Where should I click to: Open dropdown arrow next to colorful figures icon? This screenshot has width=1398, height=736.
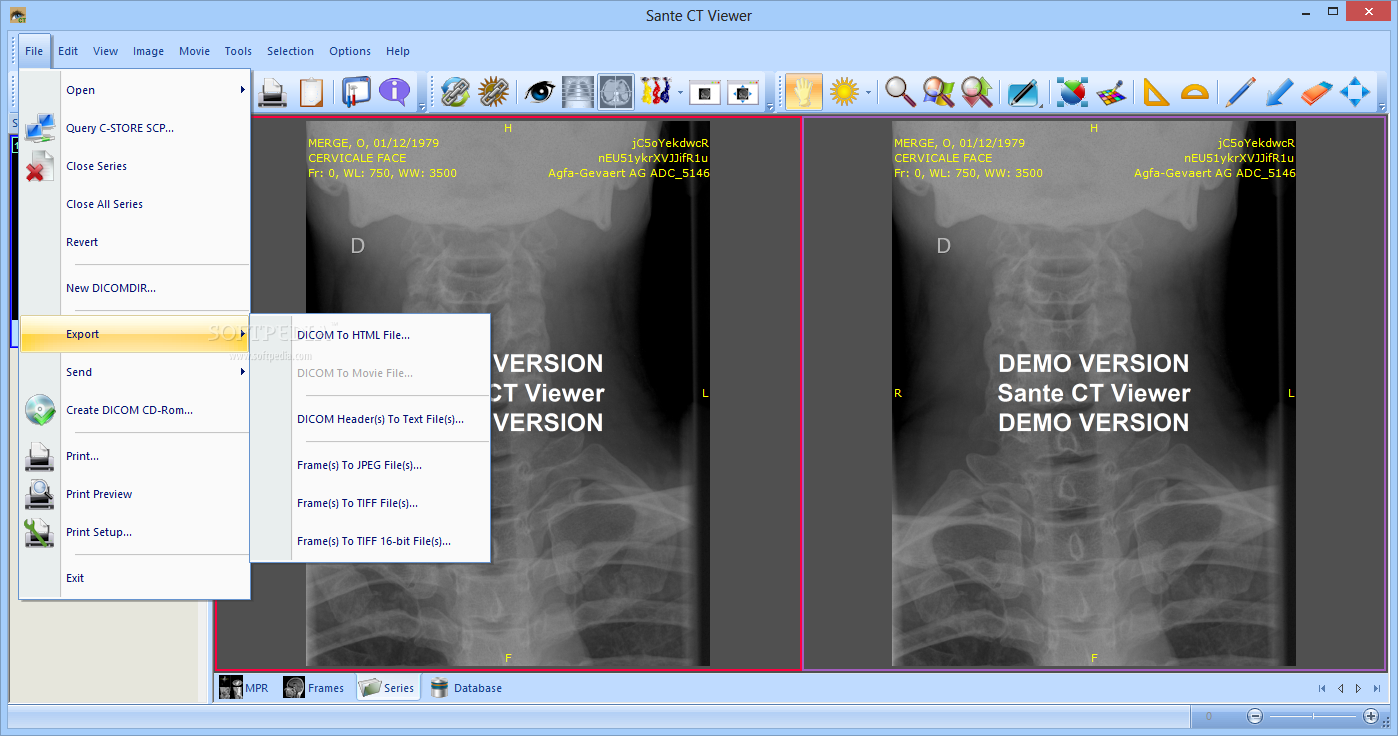pyautogui.click(x=680, y=93)
